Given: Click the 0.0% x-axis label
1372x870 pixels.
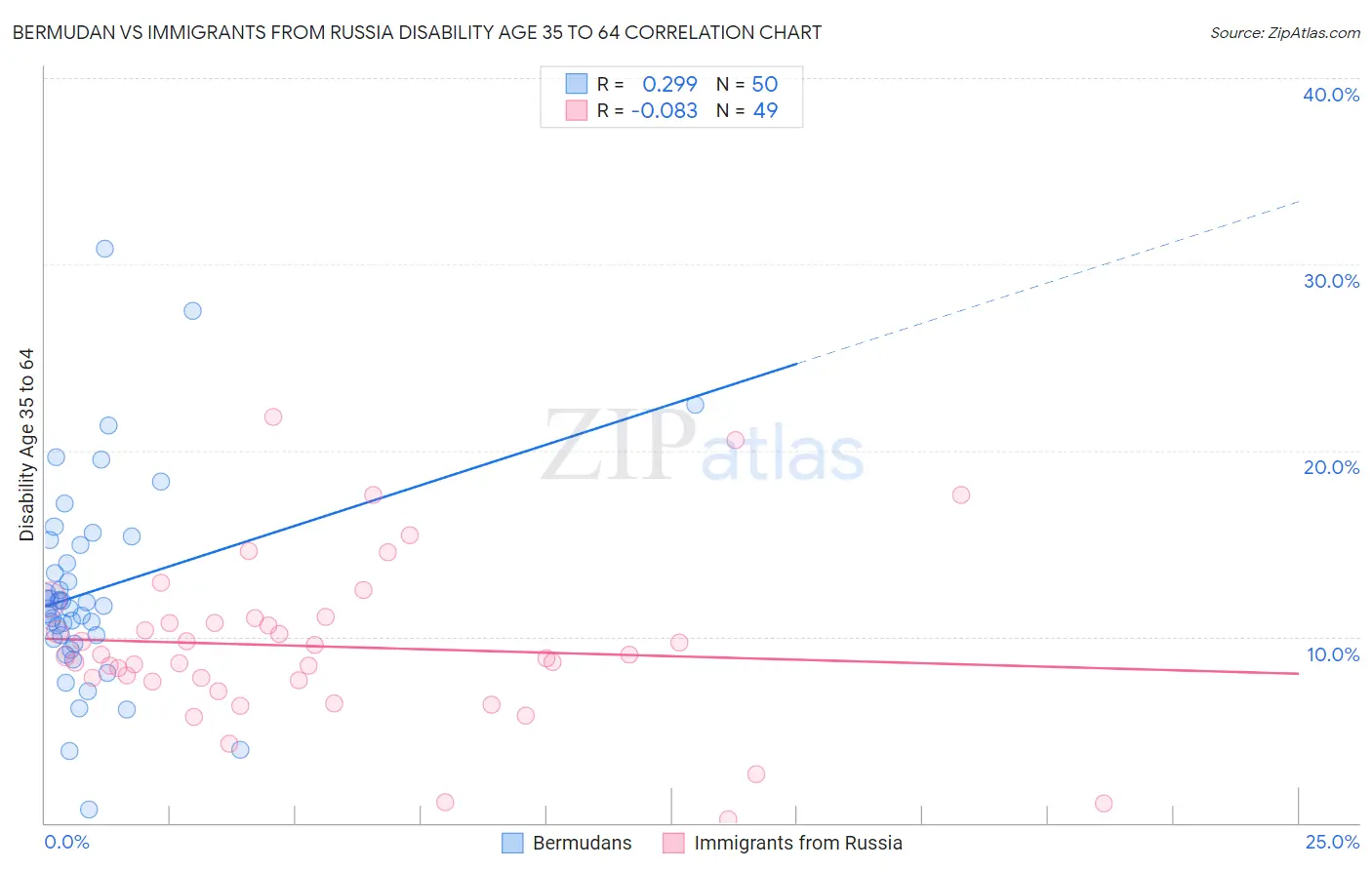Looking at the screenshot, I should (66, 842).
